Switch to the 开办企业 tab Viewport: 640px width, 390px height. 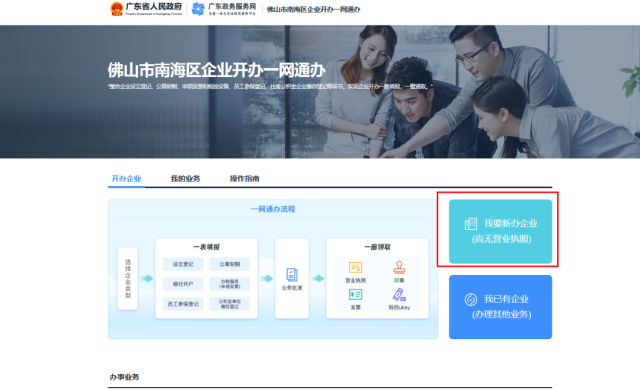point(126,179)
